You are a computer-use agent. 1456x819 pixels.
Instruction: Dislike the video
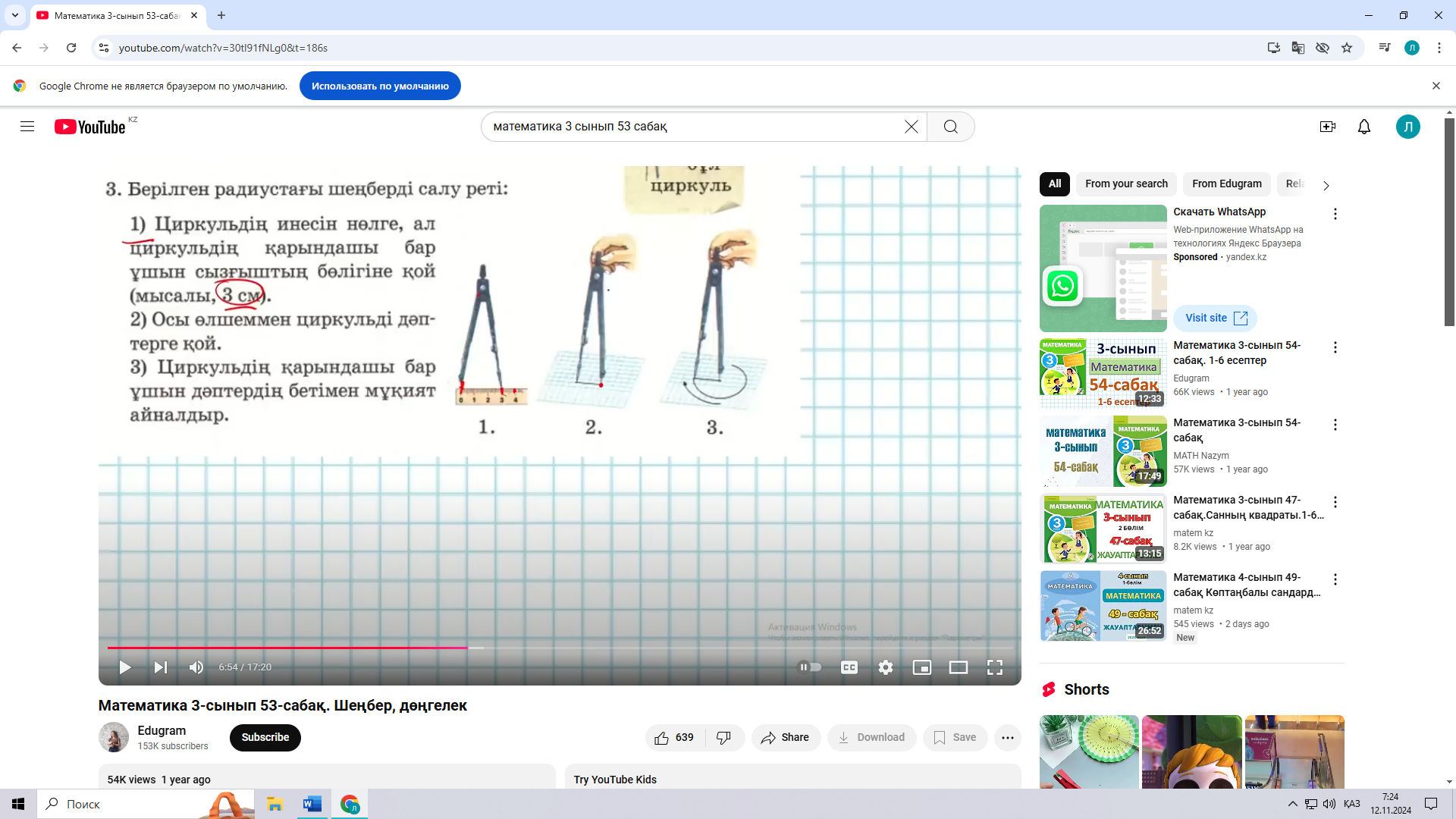pyautogui.click(x=723, y=737)
